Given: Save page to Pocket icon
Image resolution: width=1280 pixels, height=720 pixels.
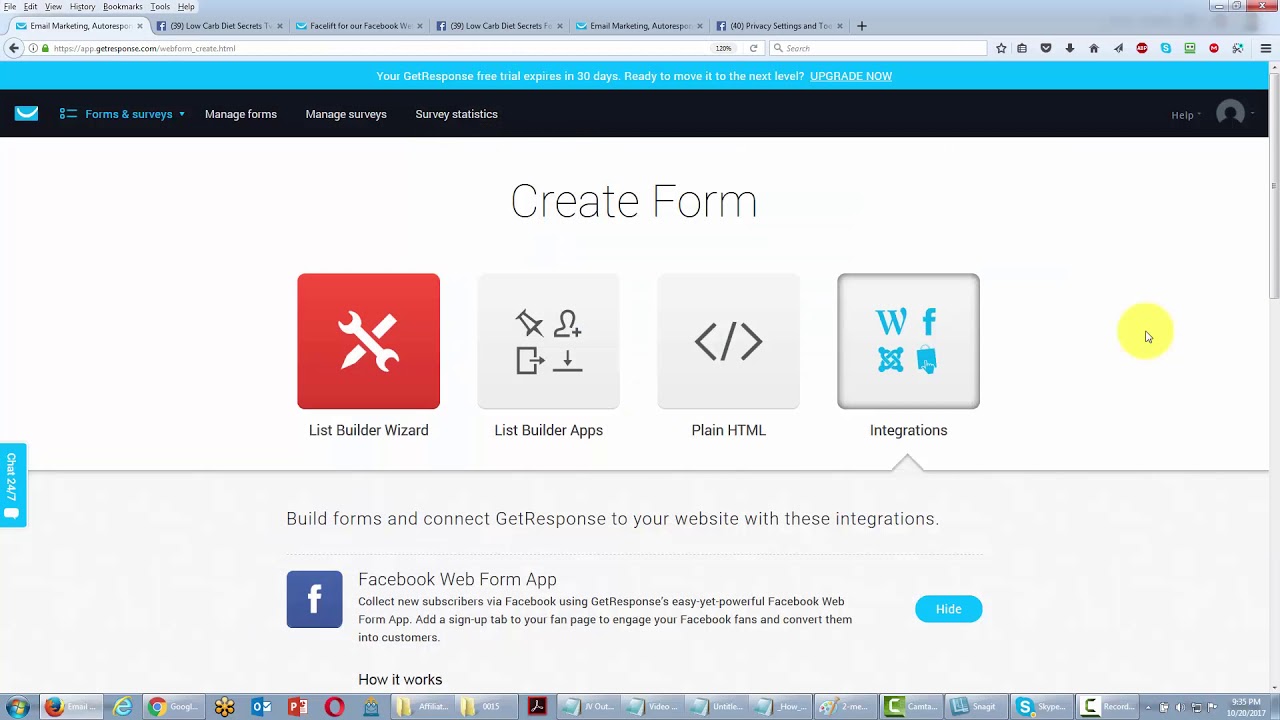Looking at the screenshot, I should coord(1045,48).
